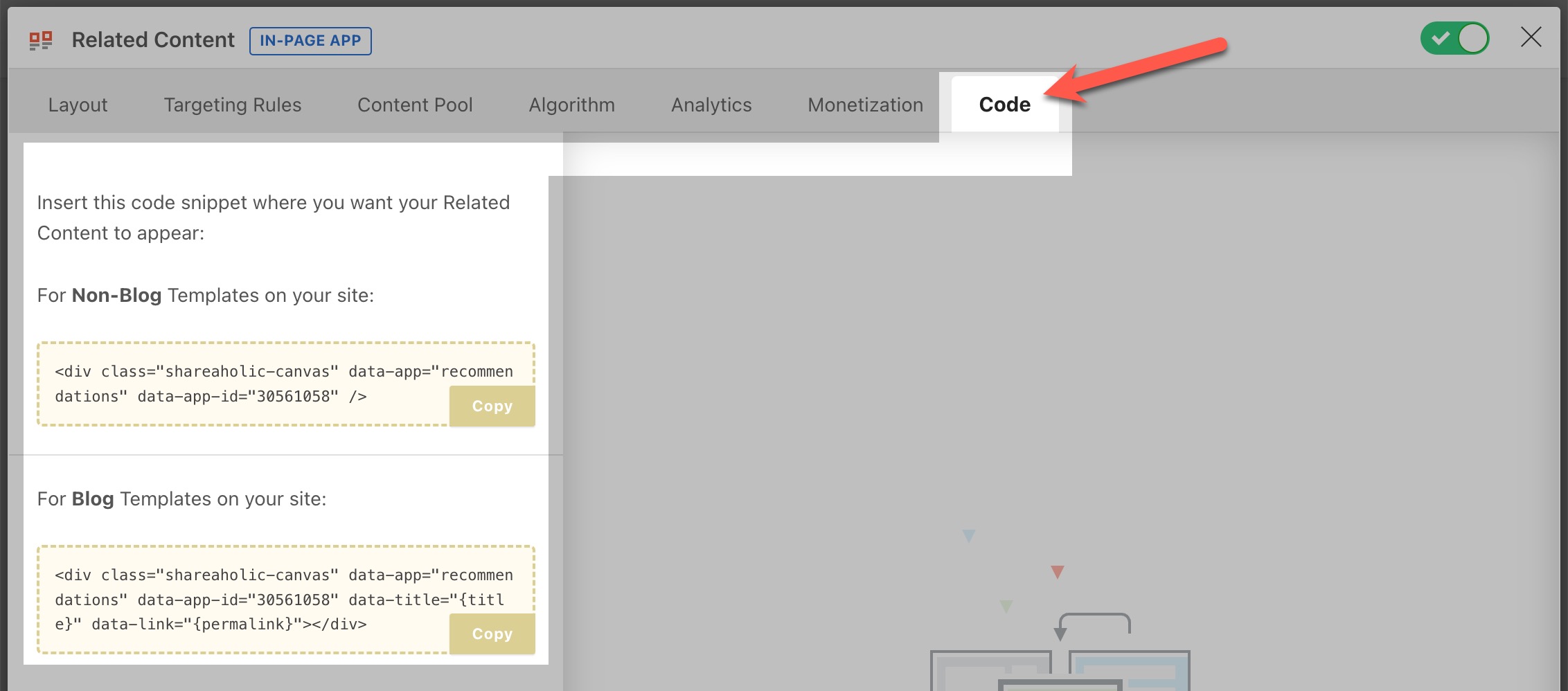Click inside the Non-Blog code snippet box

286,384
